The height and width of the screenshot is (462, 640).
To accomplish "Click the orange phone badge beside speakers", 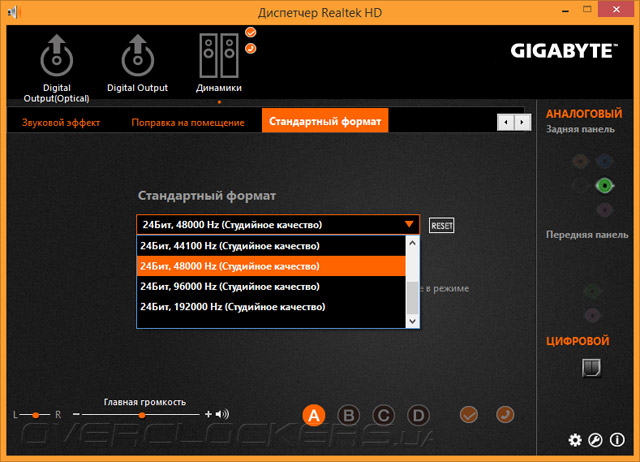I will (x=251, y=49).
